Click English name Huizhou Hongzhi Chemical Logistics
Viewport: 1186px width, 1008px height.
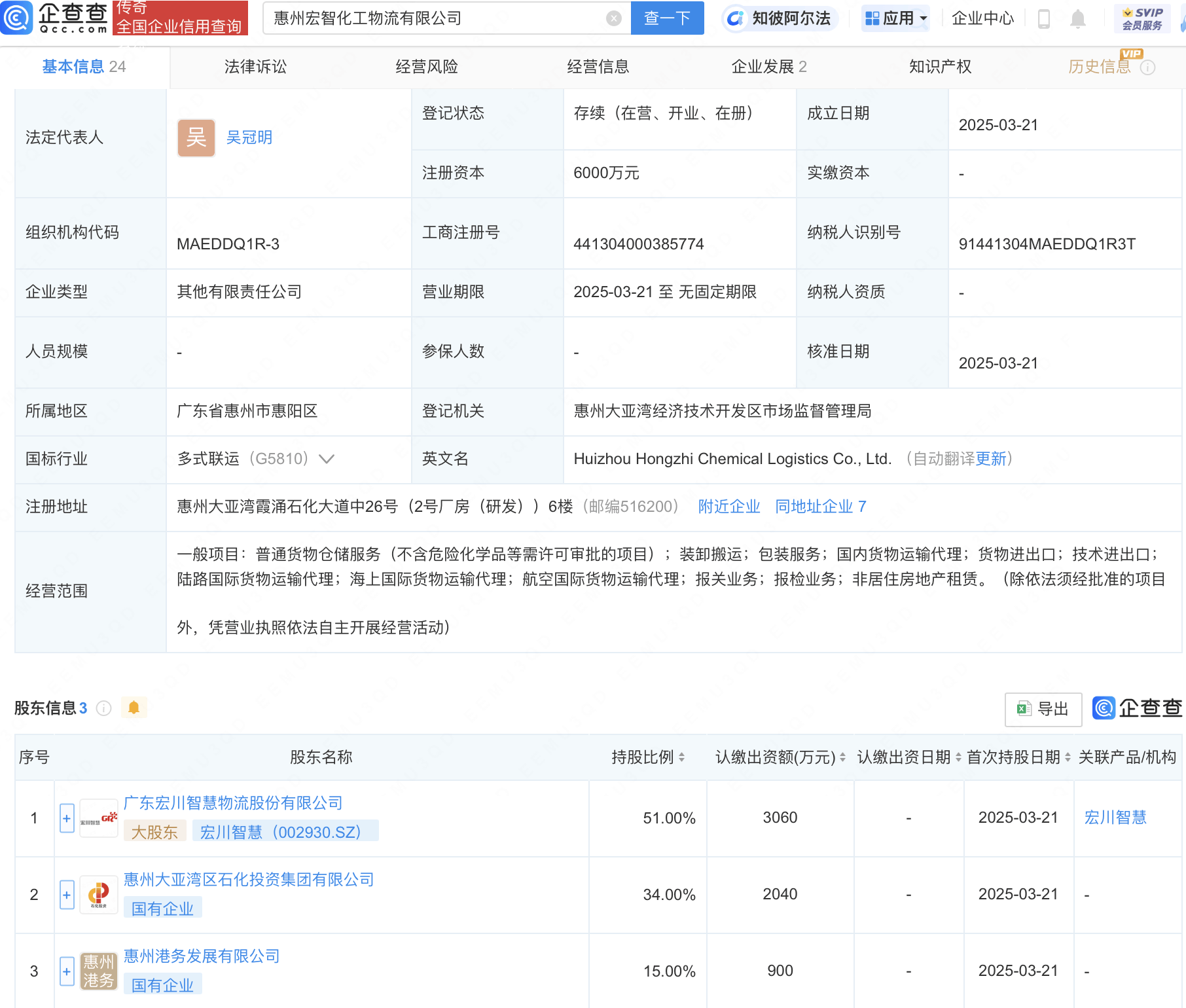click(732, 459)
